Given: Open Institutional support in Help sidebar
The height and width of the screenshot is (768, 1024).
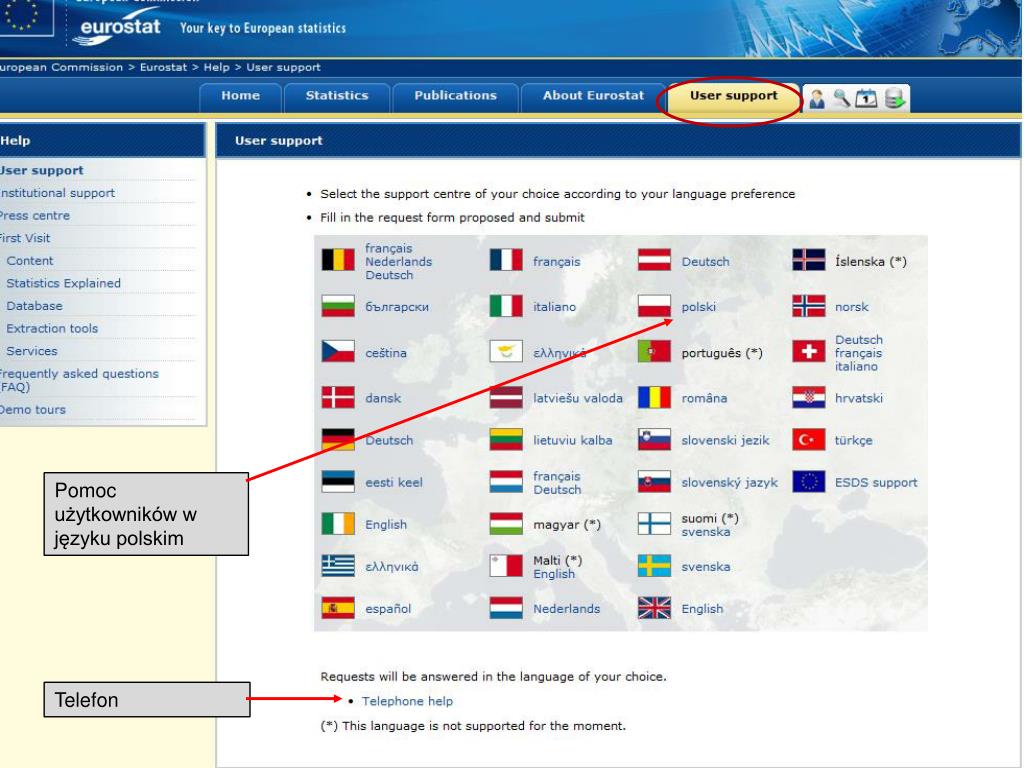Looking at the screenshot, I should pyautogui.click(x=57, y=193).
